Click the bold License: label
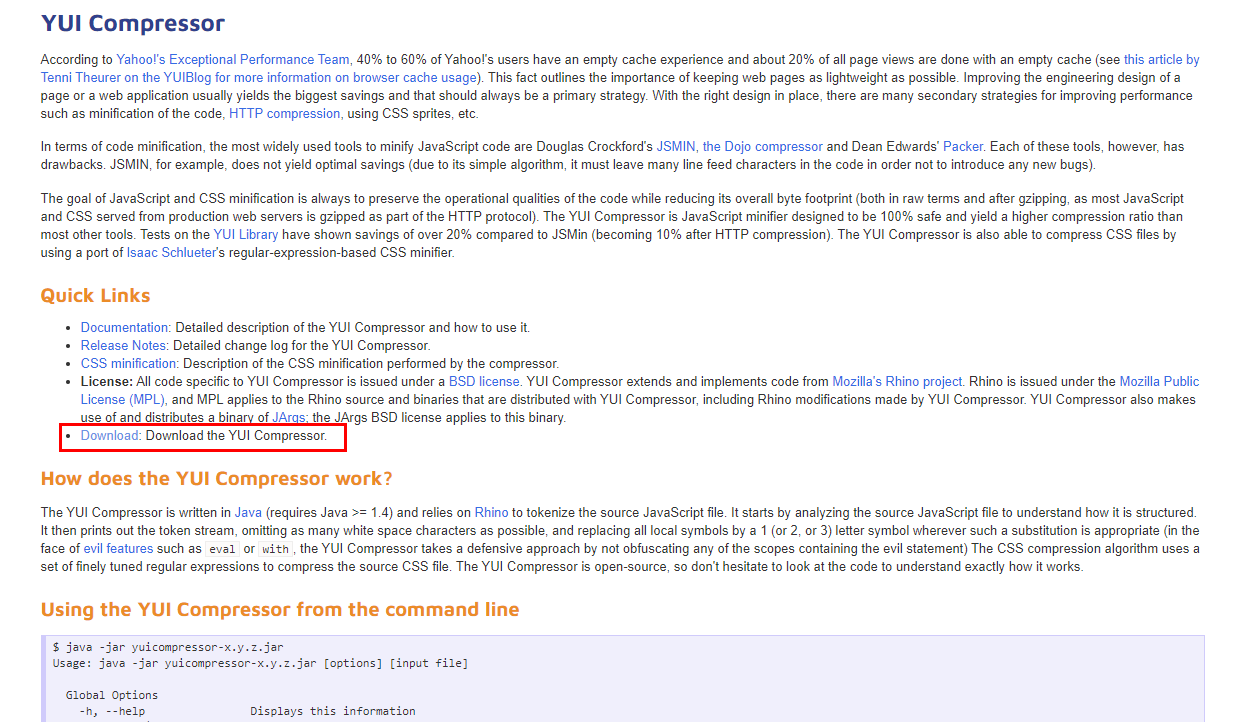 pyautogui.click(x=107, y=382)
